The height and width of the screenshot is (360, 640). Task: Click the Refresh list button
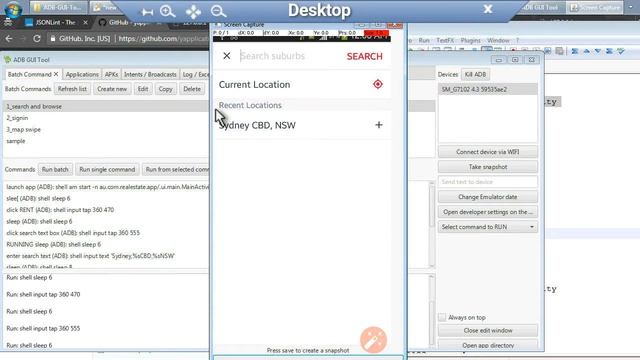point(72,89)
